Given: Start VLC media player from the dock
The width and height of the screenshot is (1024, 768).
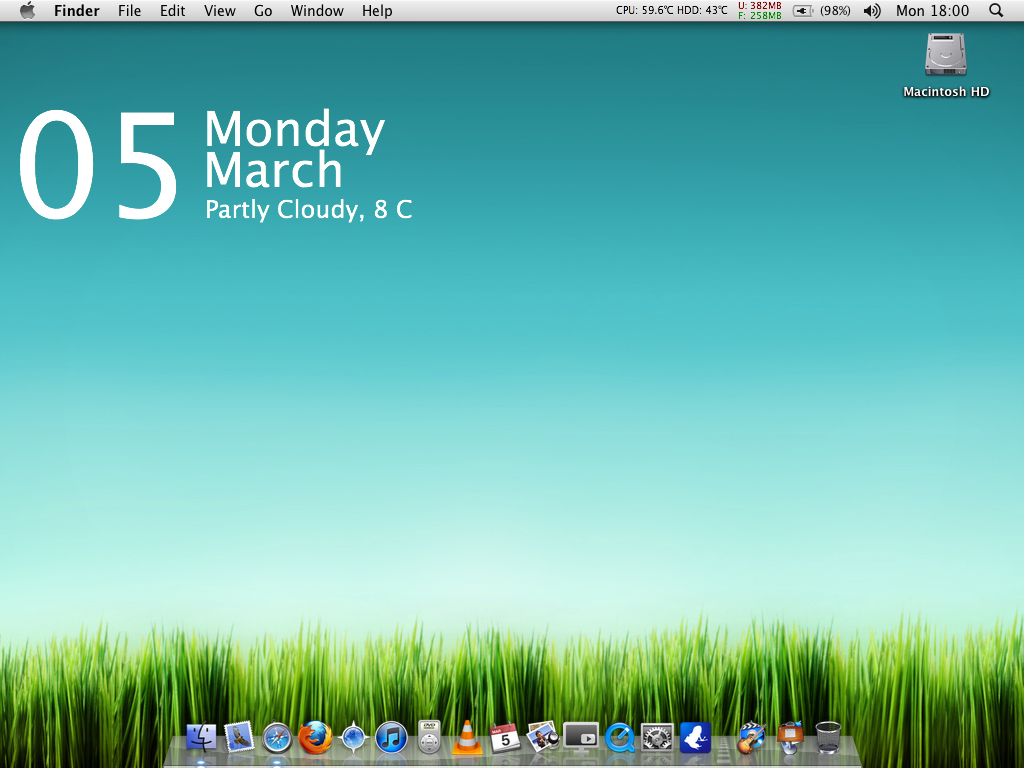Looking at the screenshot, I should pos(467,738).
